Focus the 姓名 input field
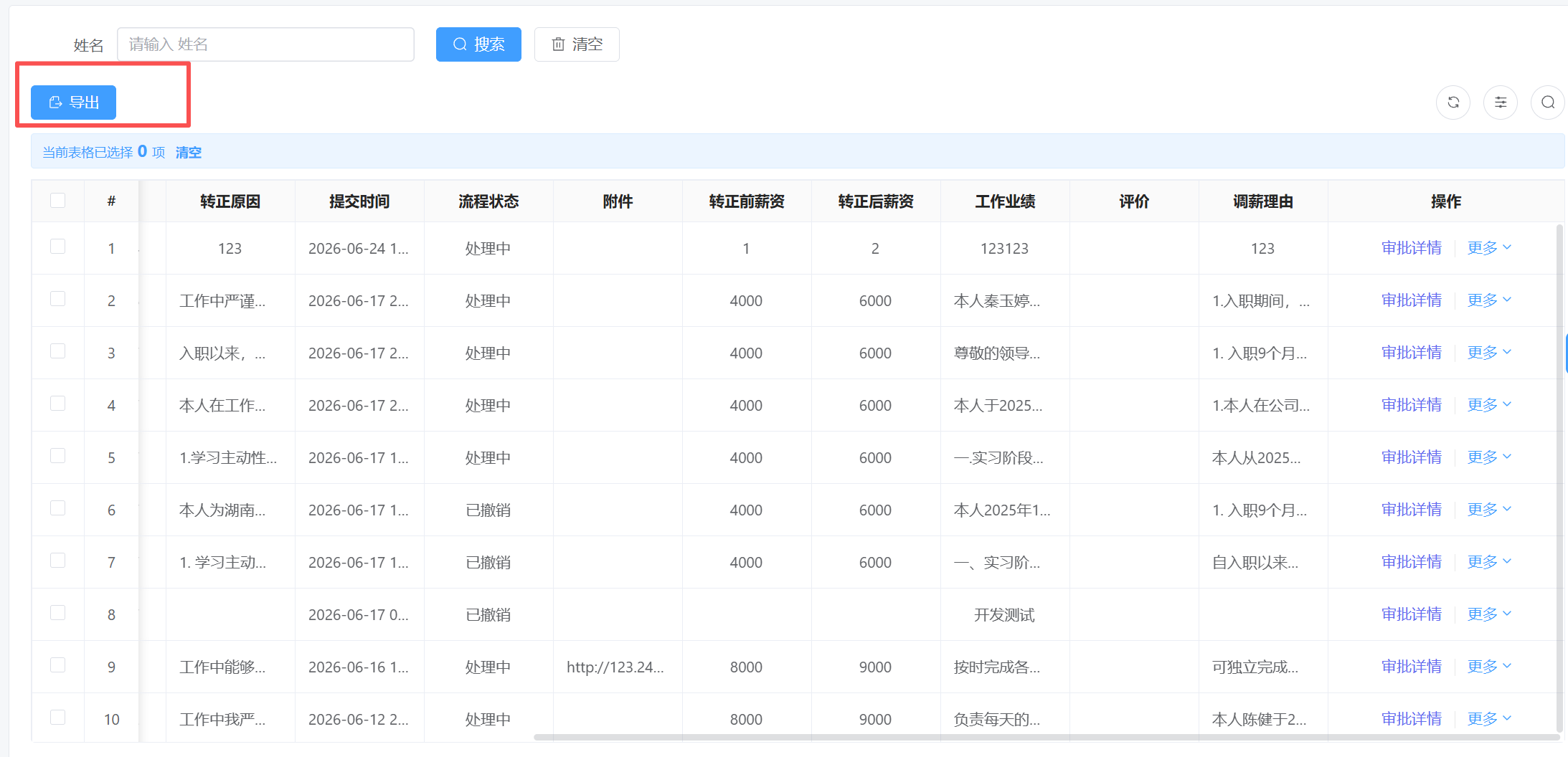 [x=265, y=44]
